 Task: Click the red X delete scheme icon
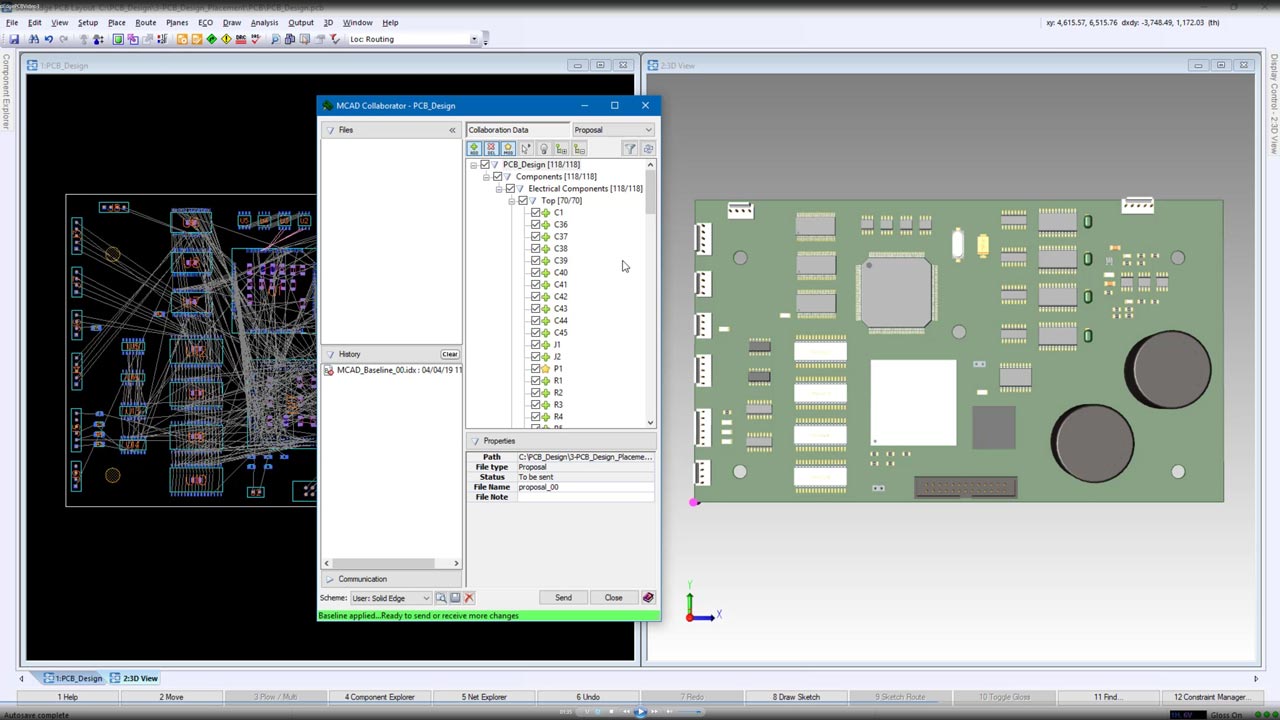[x=469, y=598]
